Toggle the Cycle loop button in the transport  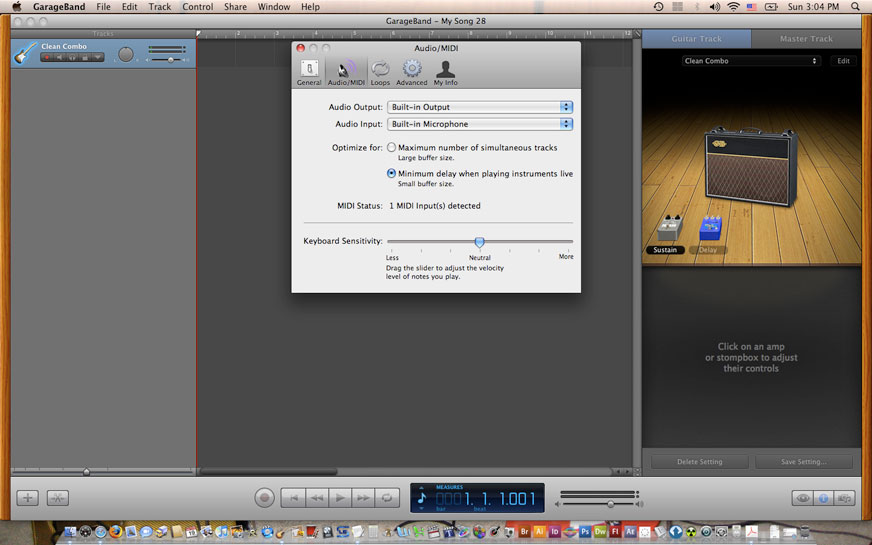[386, 497]
